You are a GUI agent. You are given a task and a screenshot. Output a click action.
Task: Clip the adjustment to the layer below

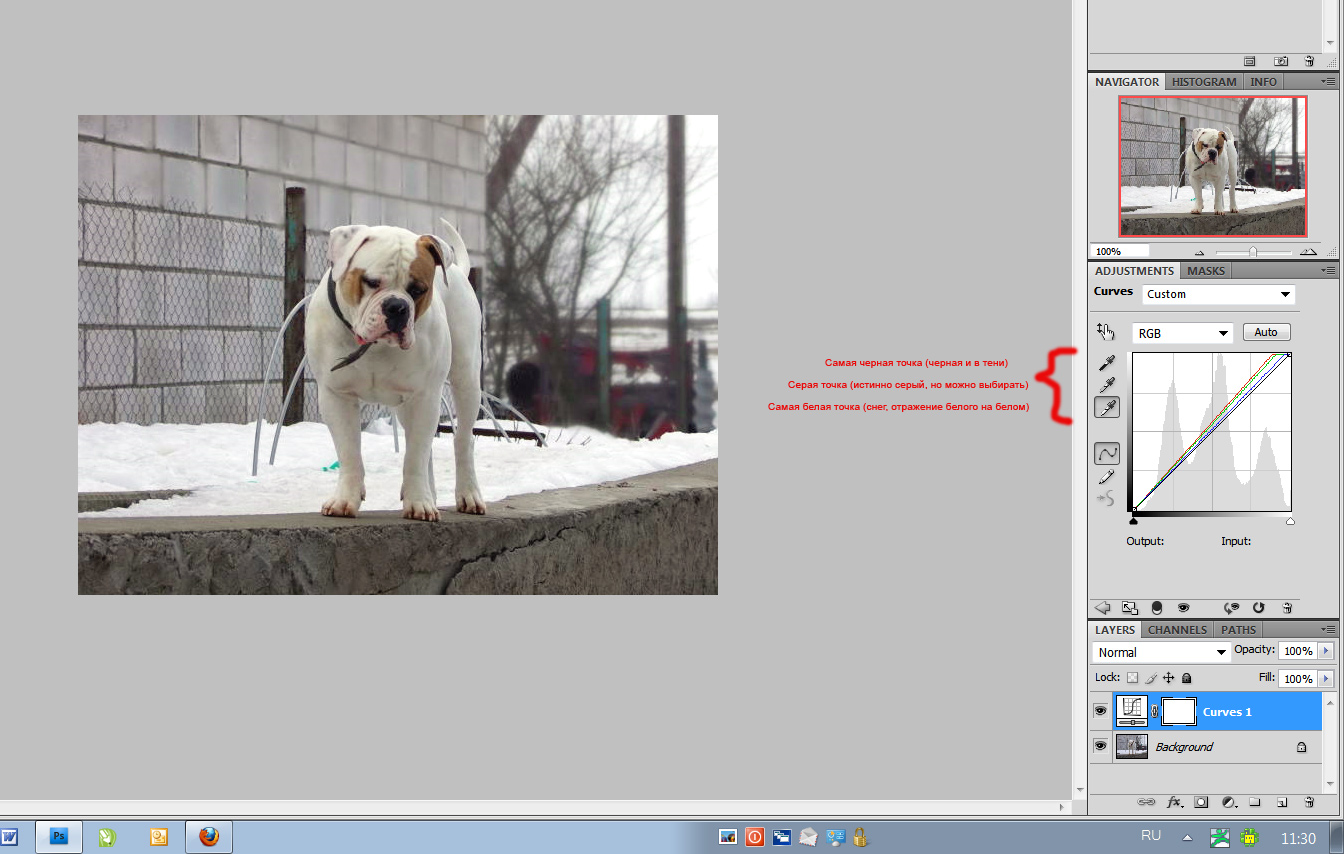[1156, 607]
